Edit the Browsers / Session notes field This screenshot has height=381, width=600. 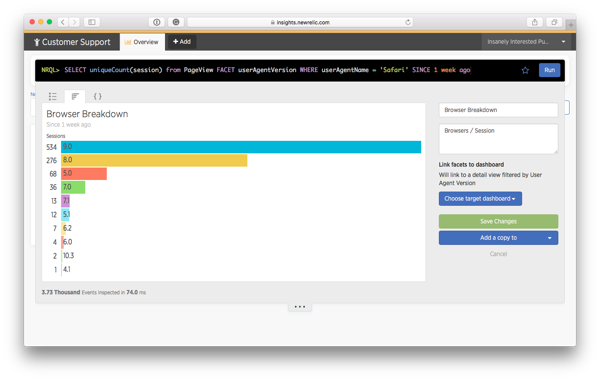498,139
